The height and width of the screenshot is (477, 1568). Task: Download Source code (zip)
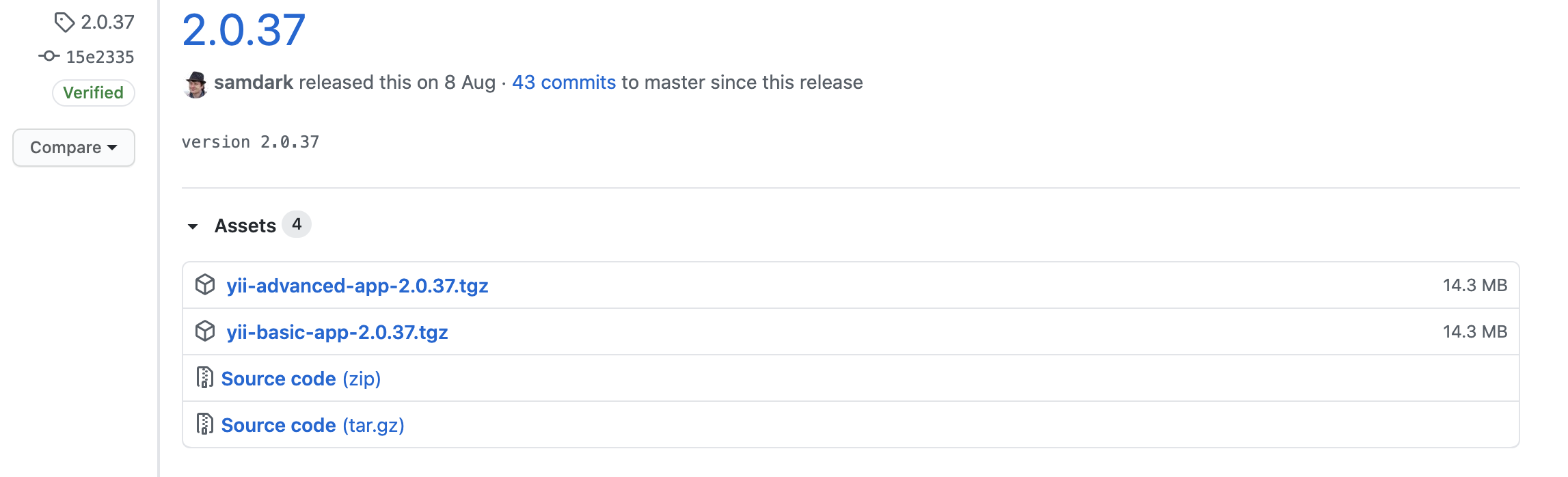301,379
